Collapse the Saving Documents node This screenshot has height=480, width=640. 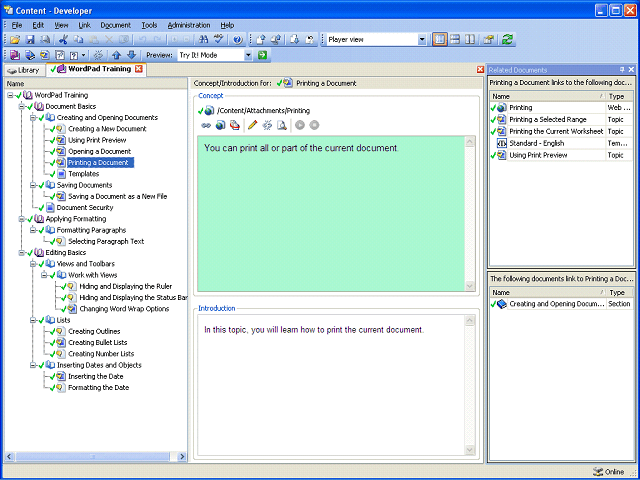point(33,185)
